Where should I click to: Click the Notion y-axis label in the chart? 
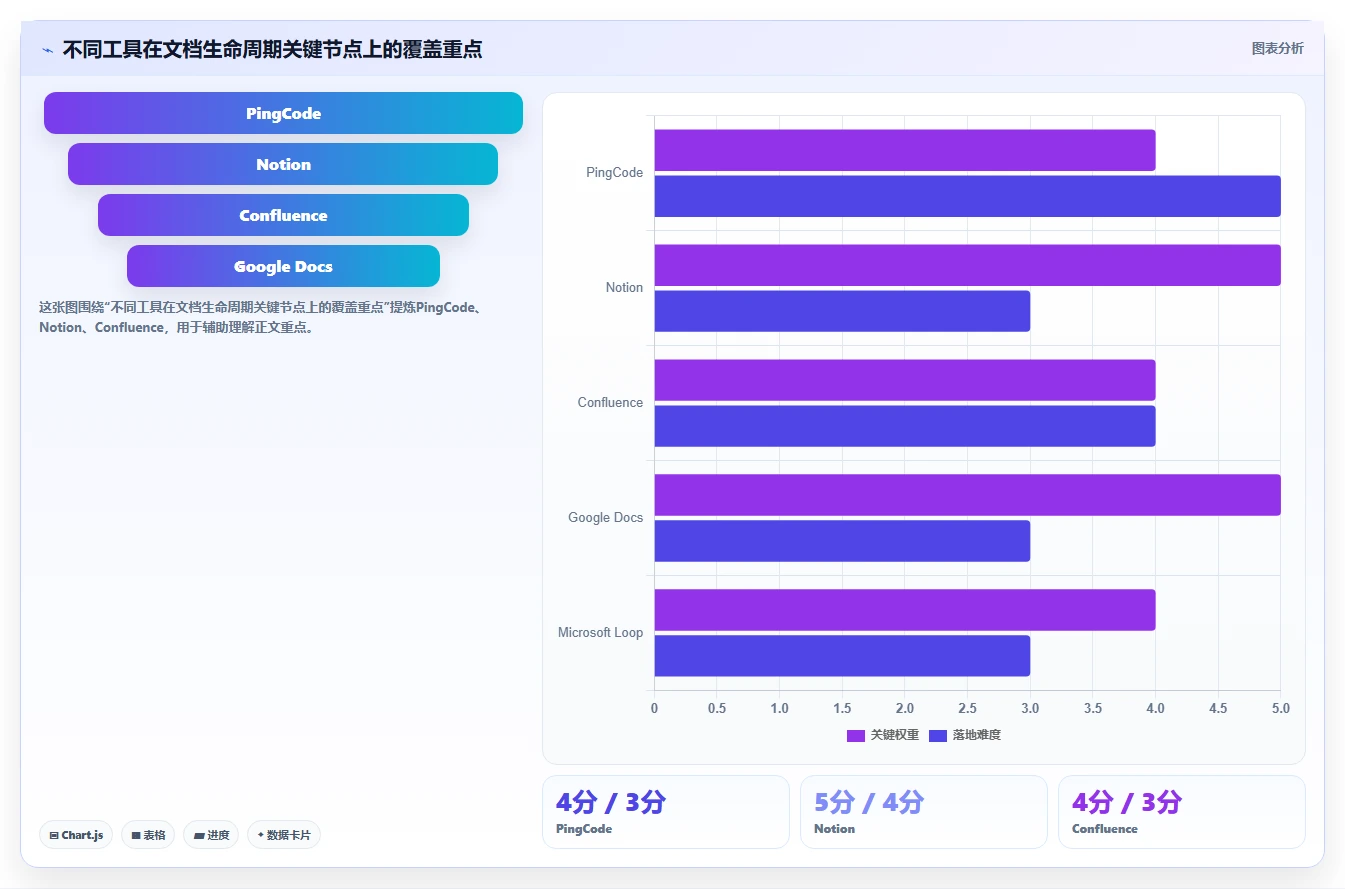pos(624,288)
